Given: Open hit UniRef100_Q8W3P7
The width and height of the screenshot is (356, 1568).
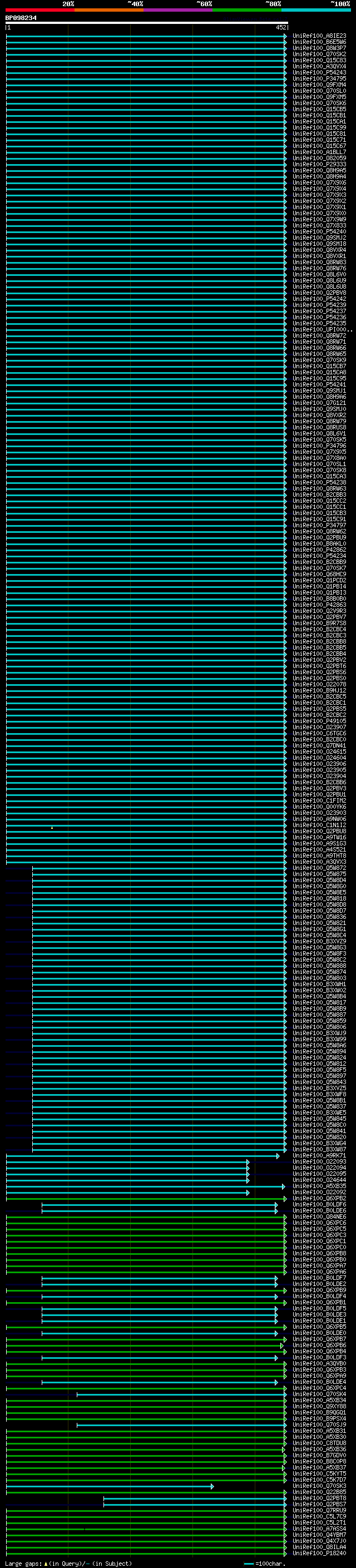Looking at the screenshot, I should coord(319,48).
